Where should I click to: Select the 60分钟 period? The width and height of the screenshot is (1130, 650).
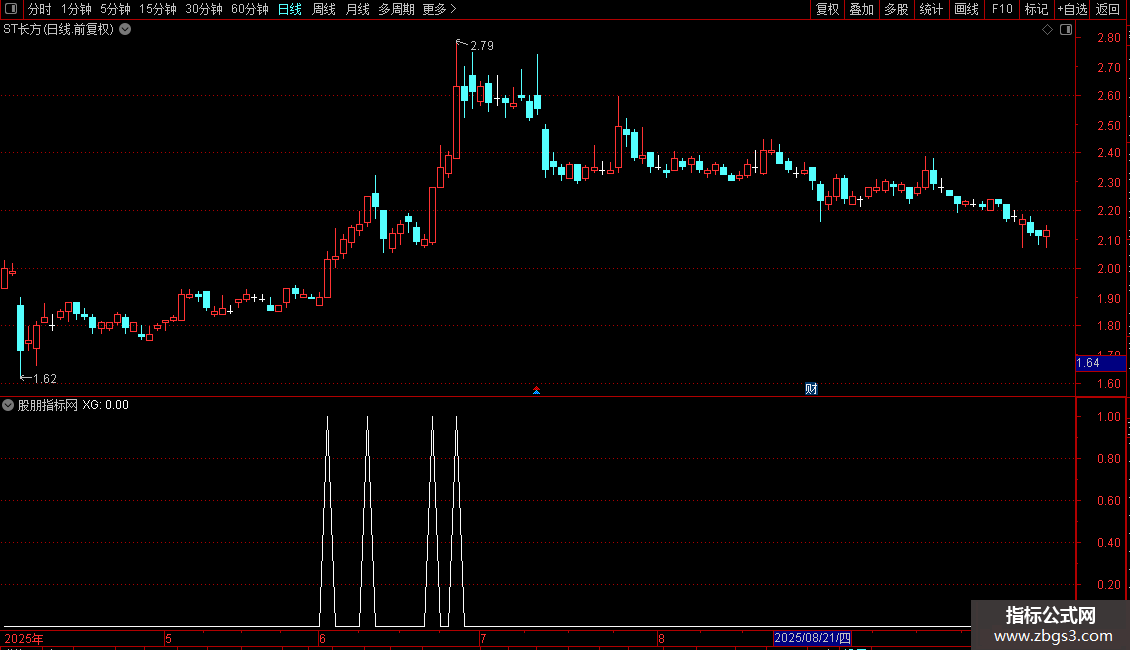click(x=250, y=9)
